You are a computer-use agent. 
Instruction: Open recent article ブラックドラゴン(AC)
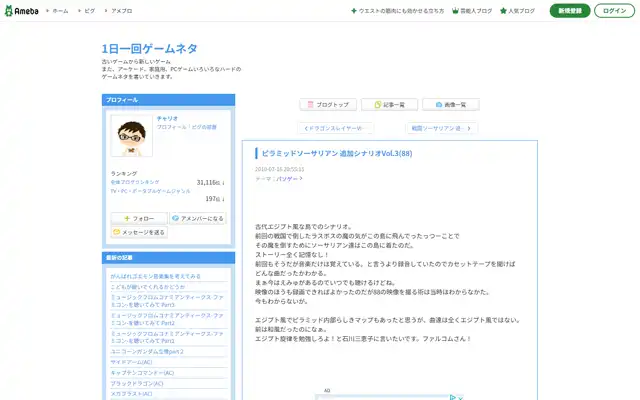coord(137,383)
